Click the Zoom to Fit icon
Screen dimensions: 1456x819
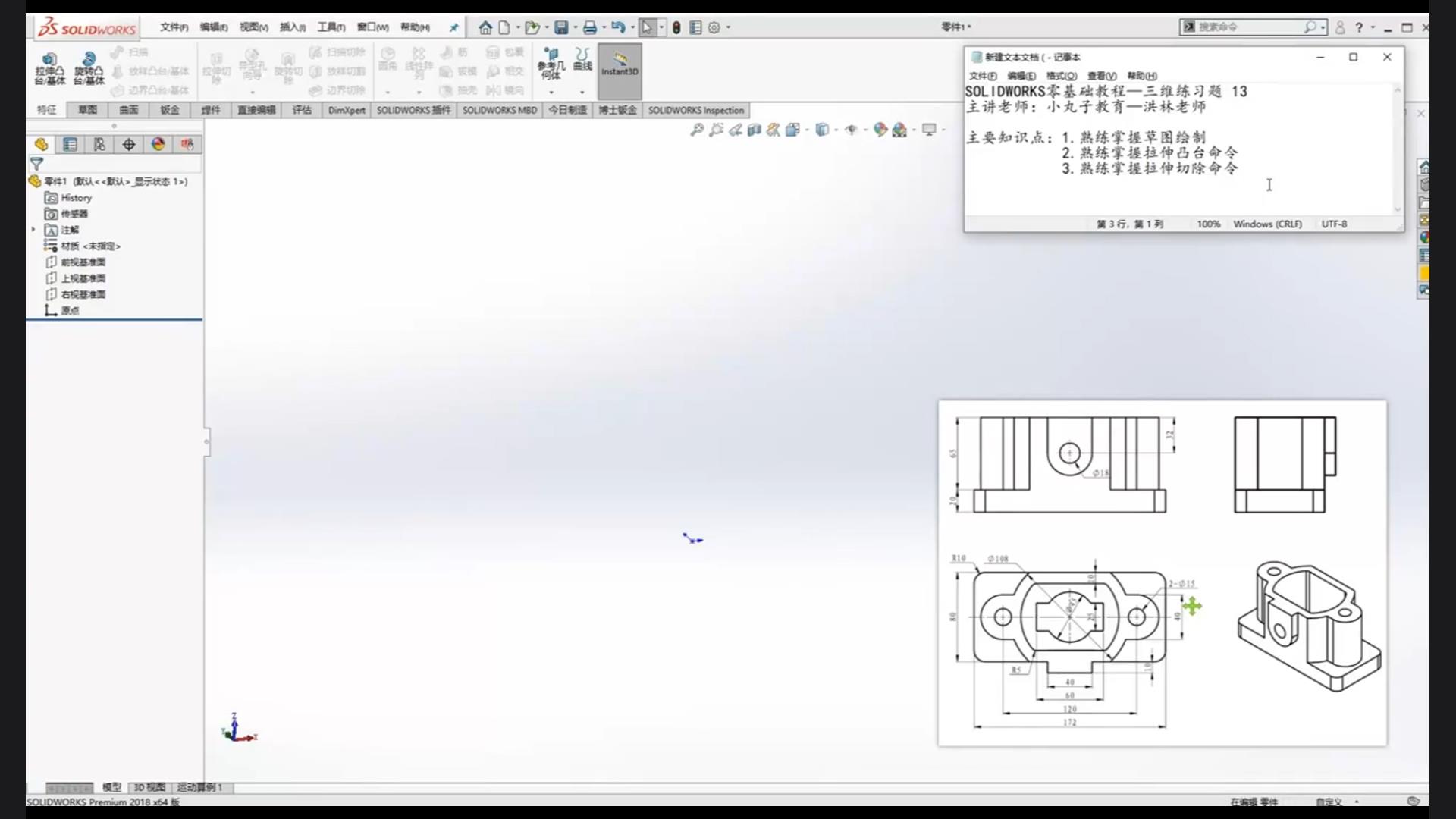pyautogui.click(x=697, y=130)
